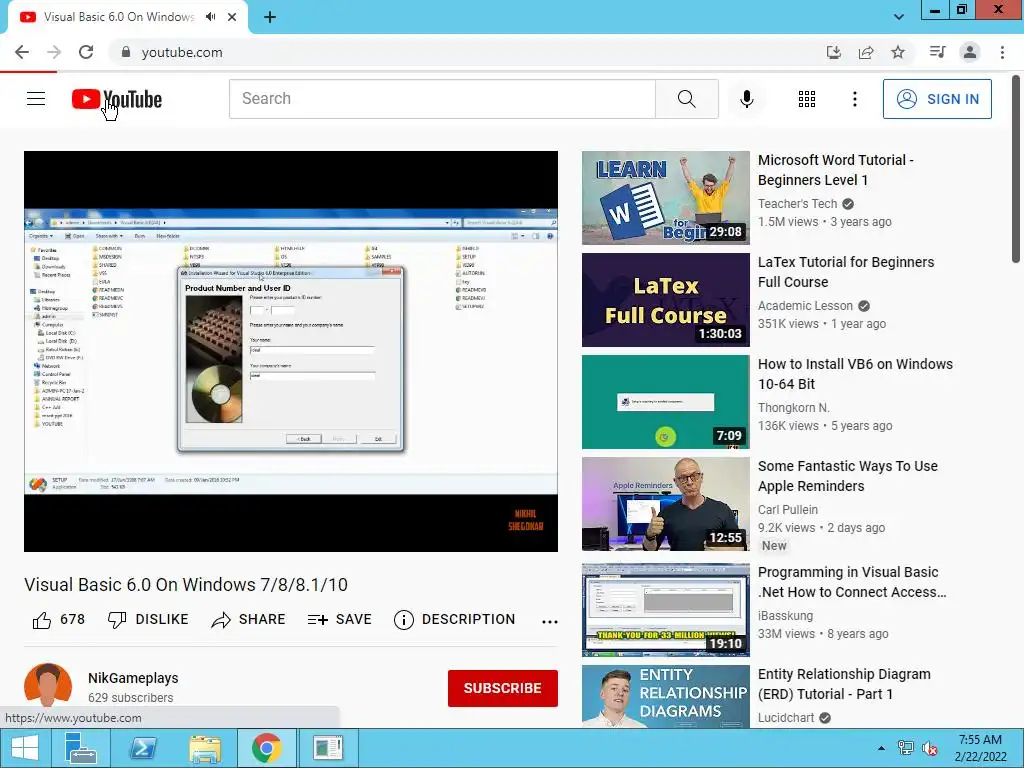
Task: Open How to Install VB6 thumbnail
Action: (665, 402)
